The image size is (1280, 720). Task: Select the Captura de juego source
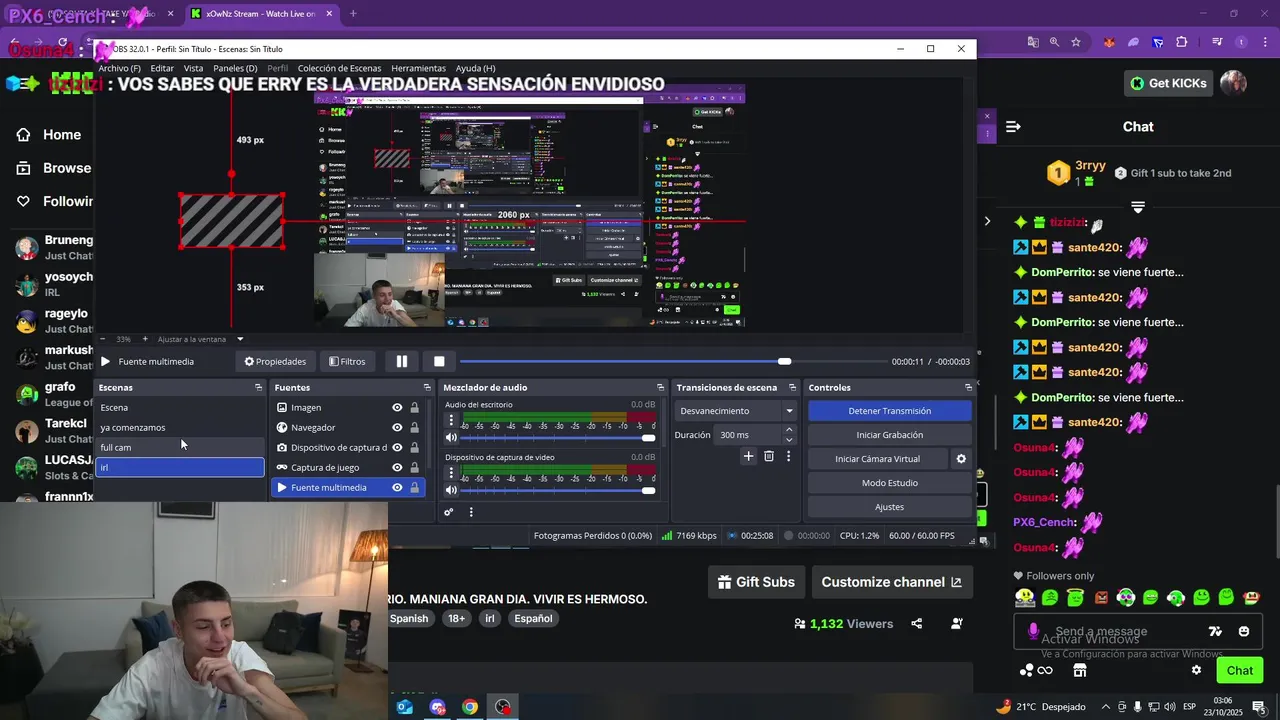point(348,467)
